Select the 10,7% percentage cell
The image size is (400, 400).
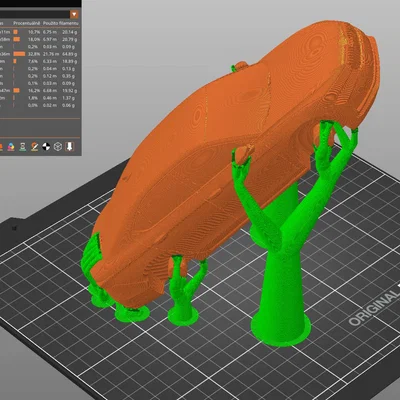coord(34,32)
